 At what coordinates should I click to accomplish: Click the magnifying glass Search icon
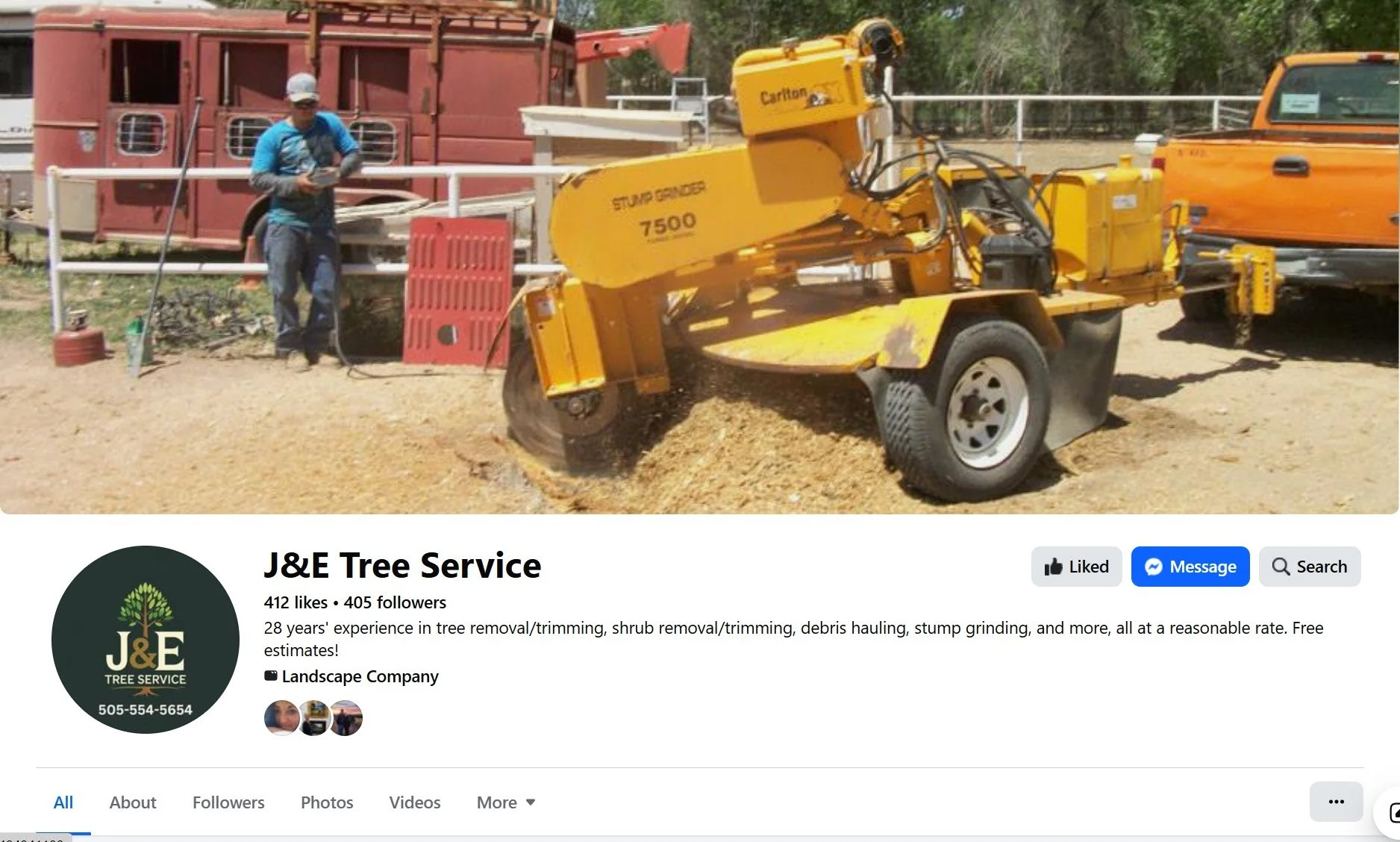[1281, 567]
